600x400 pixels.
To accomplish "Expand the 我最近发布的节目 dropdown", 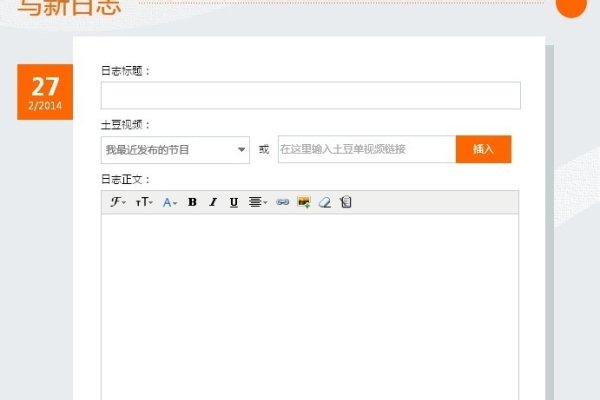I will point(175,150).
